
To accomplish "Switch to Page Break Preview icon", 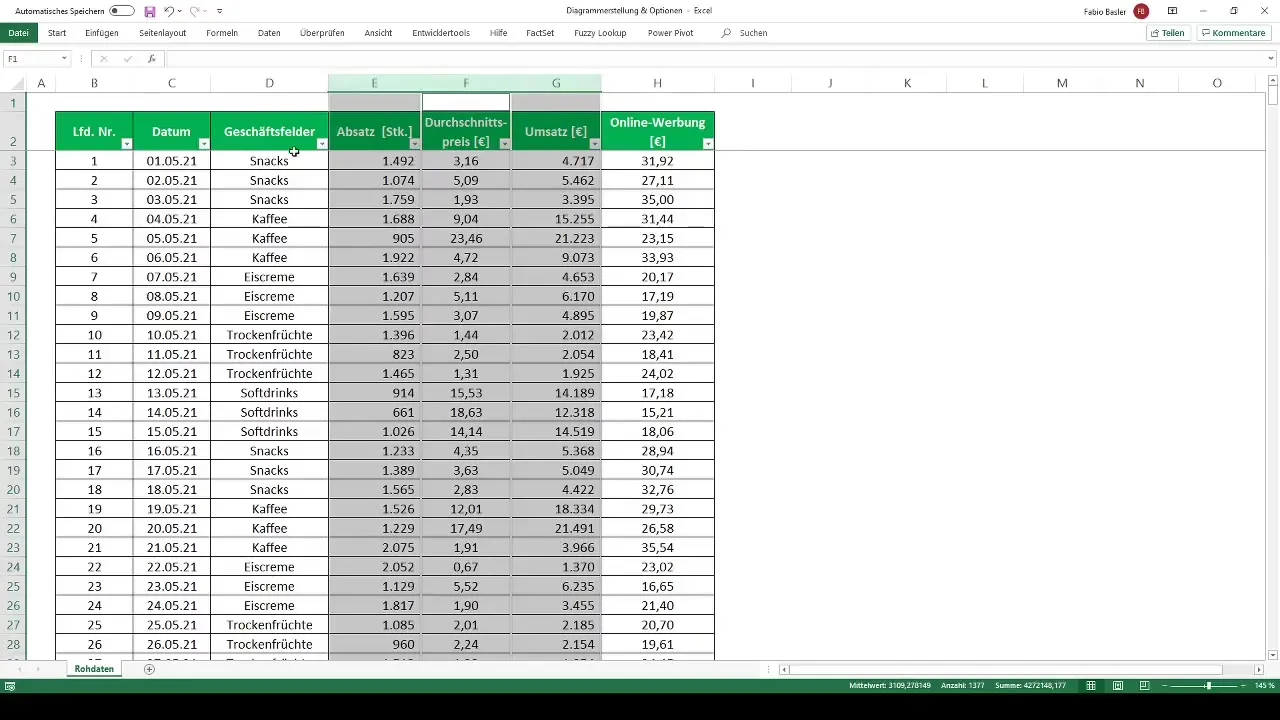I will pyautogui.click(x=1143, y=686).
